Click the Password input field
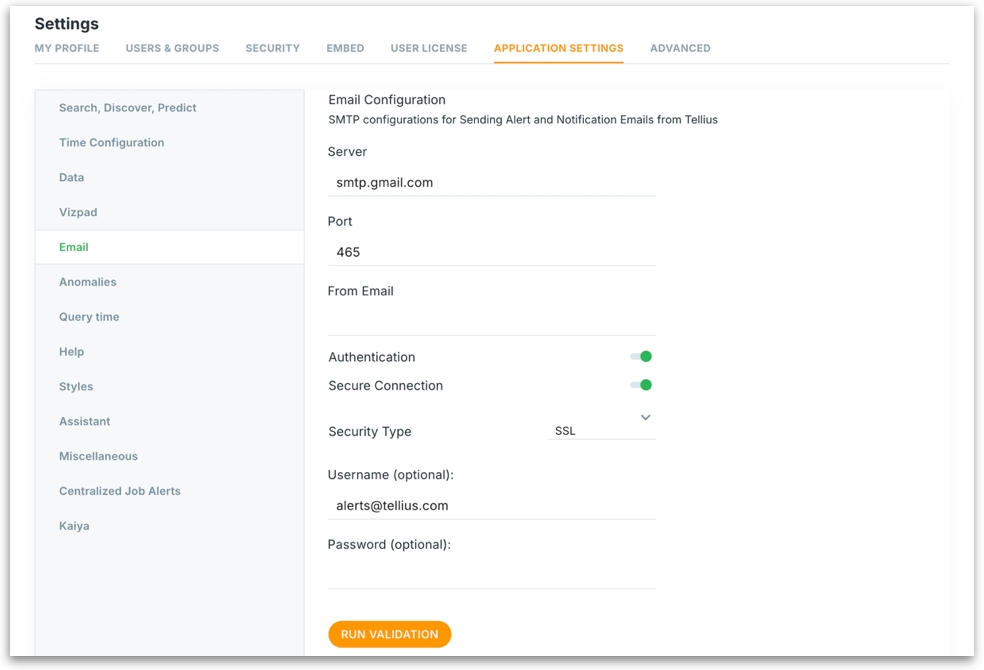The image size is (984, 670). tap(491, 575)
